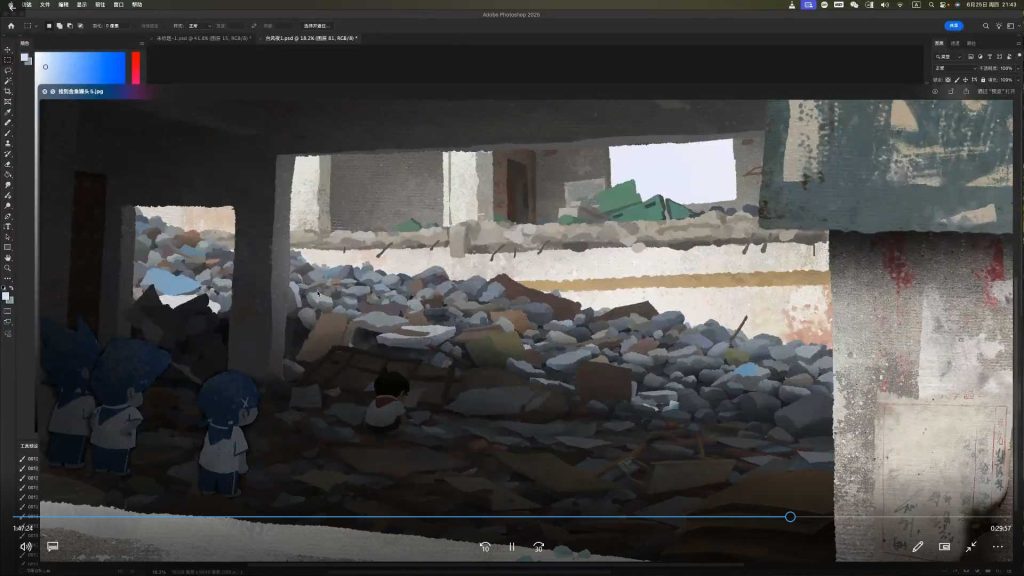Switch to the 通道 panel tab

click(955, 43)
